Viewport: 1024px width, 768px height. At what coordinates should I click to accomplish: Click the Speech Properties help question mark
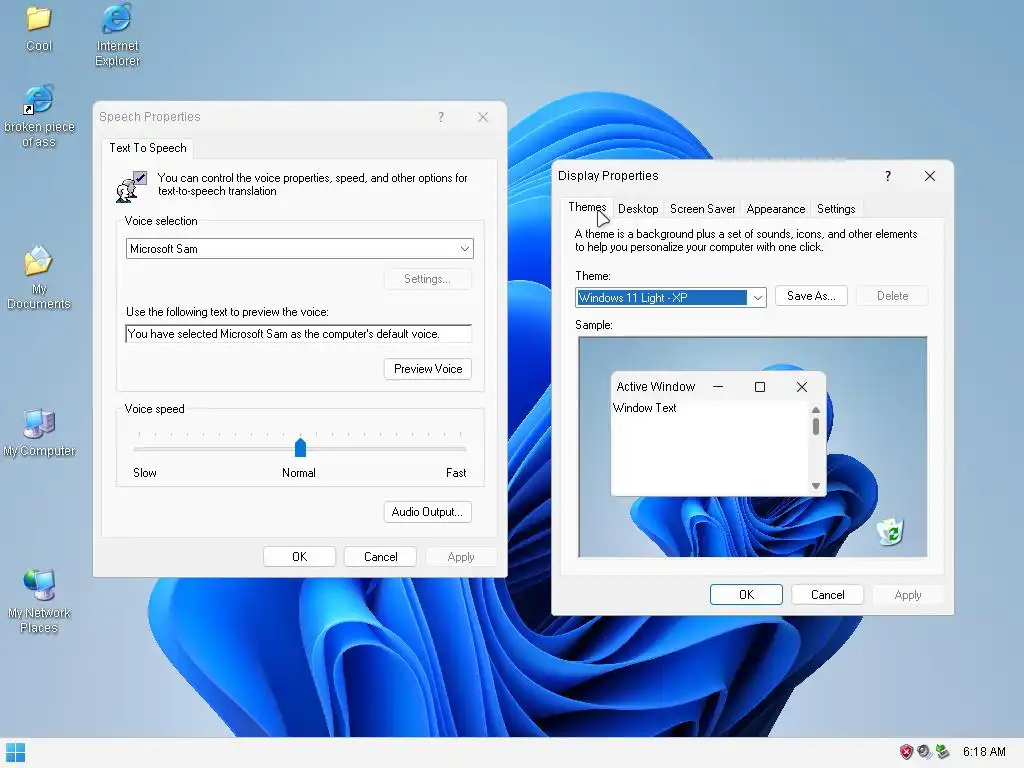click(441, 117)
